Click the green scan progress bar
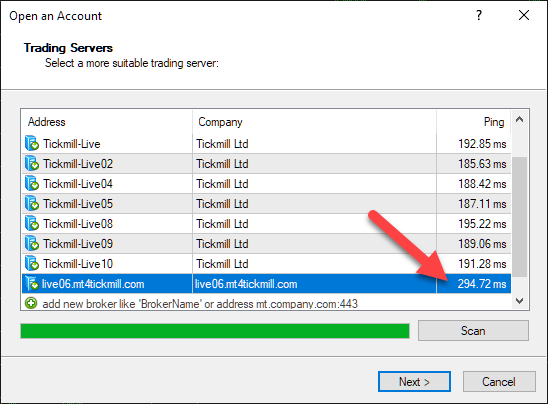 pyautogui.click(x=215, y=331)
